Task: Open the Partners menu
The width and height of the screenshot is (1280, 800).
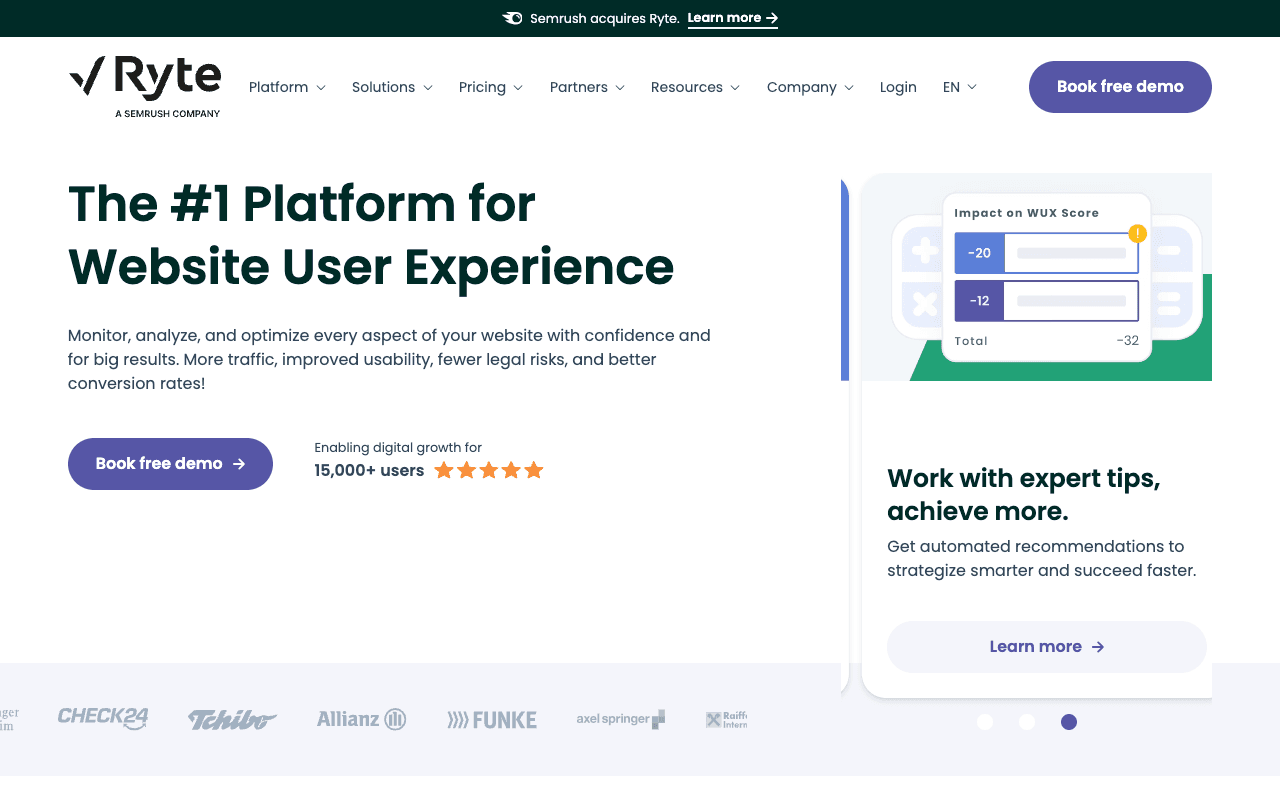Action: tap(578, 87)
